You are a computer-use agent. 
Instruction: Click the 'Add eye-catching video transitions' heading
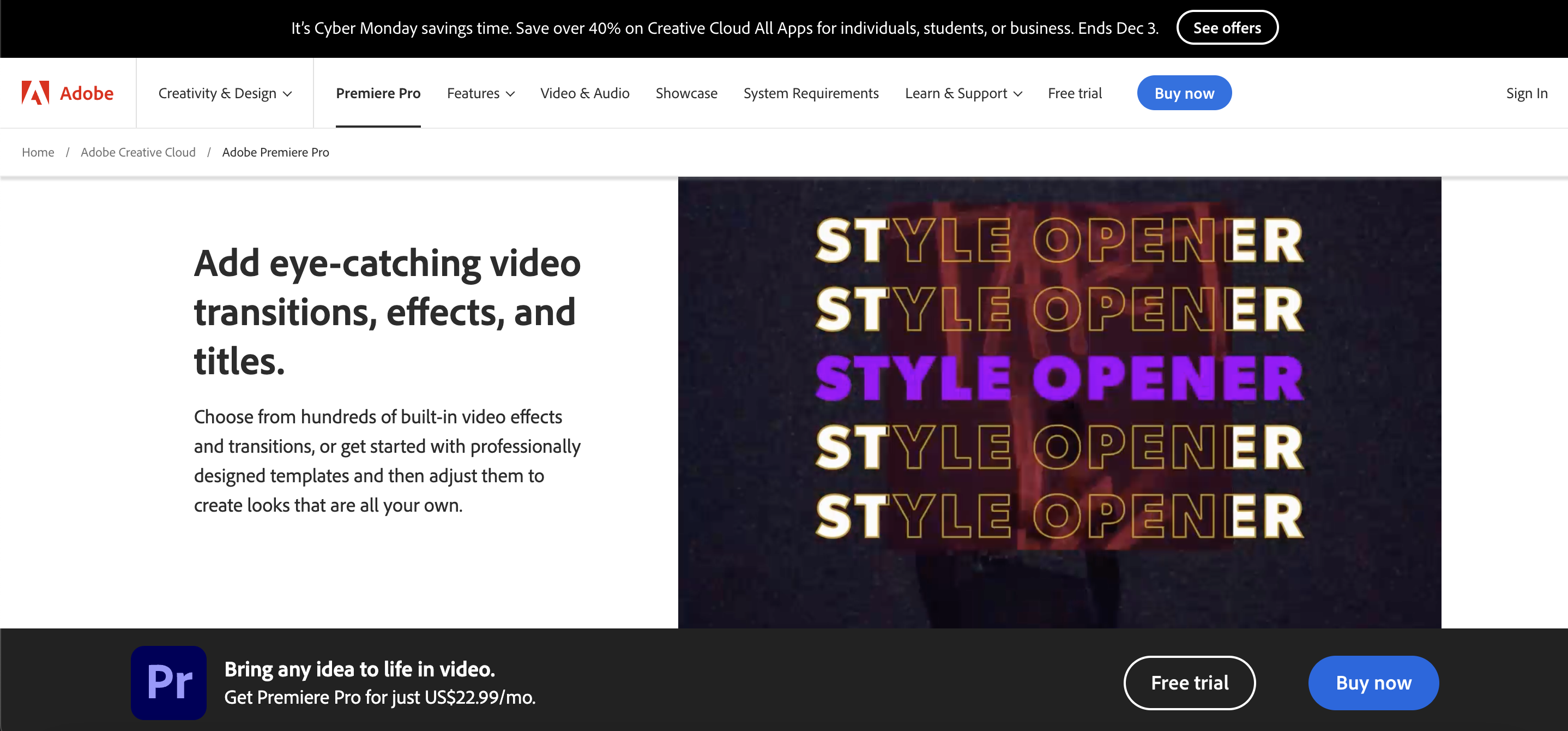coord(387,311)
